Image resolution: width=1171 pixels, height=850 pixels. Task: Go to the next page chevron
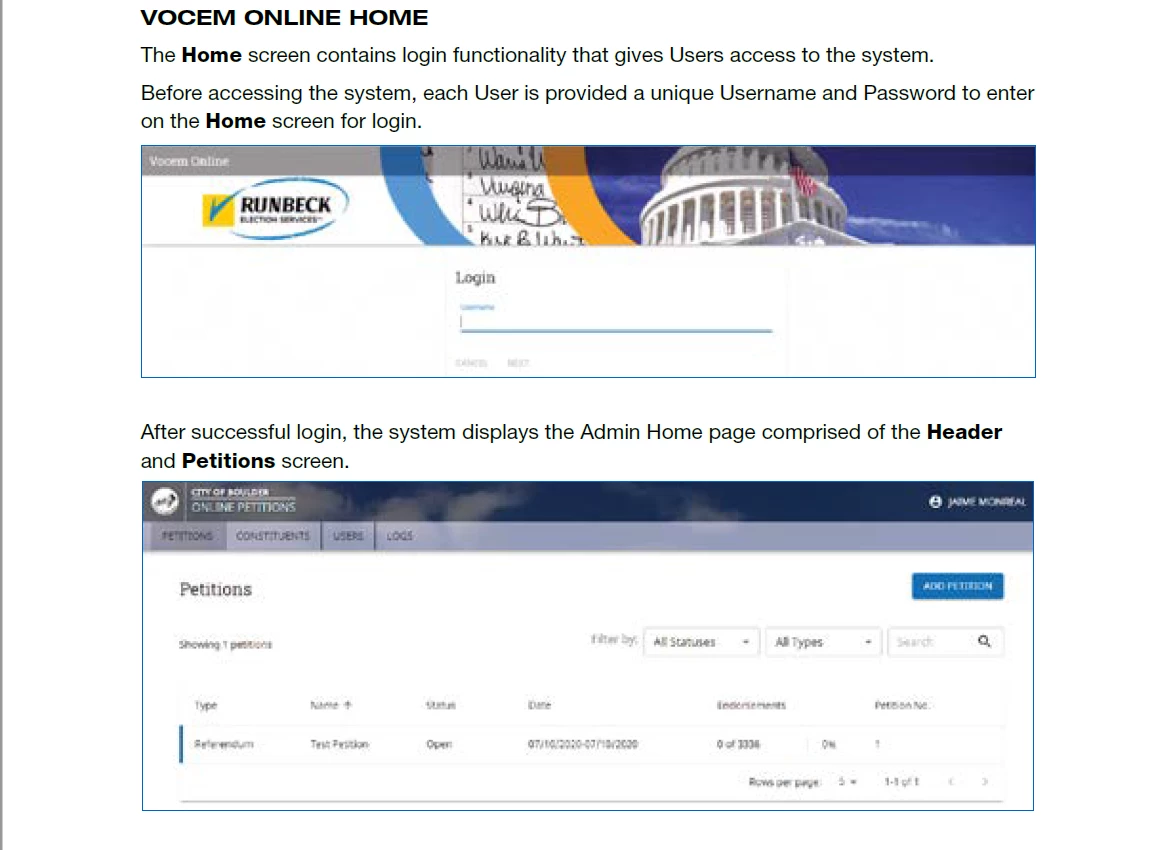pyautogui.click(x=985, y=781)
